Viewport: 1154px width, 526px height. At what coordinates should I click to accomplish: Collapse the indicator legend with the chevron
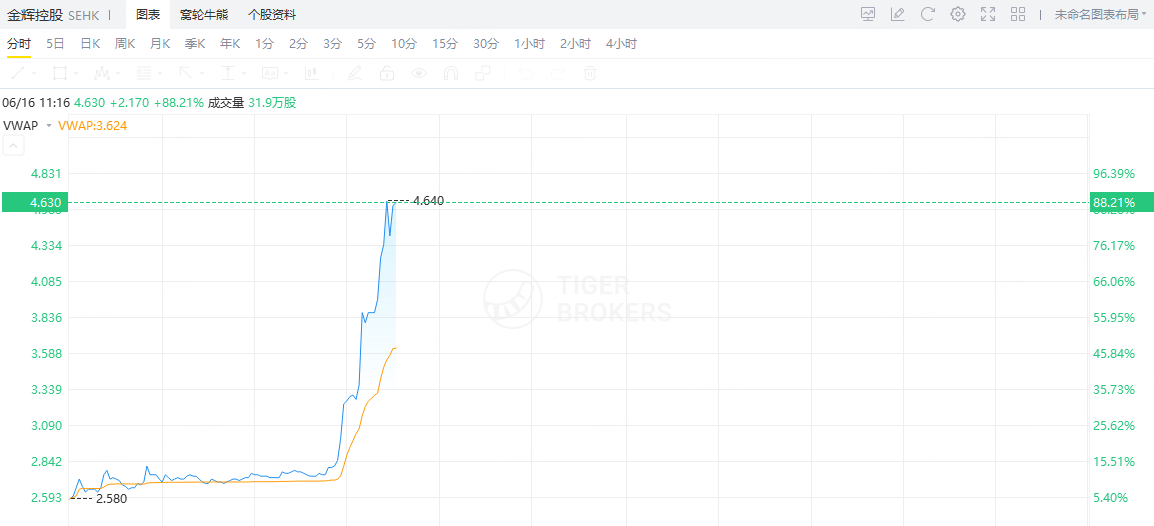[14, 146]
